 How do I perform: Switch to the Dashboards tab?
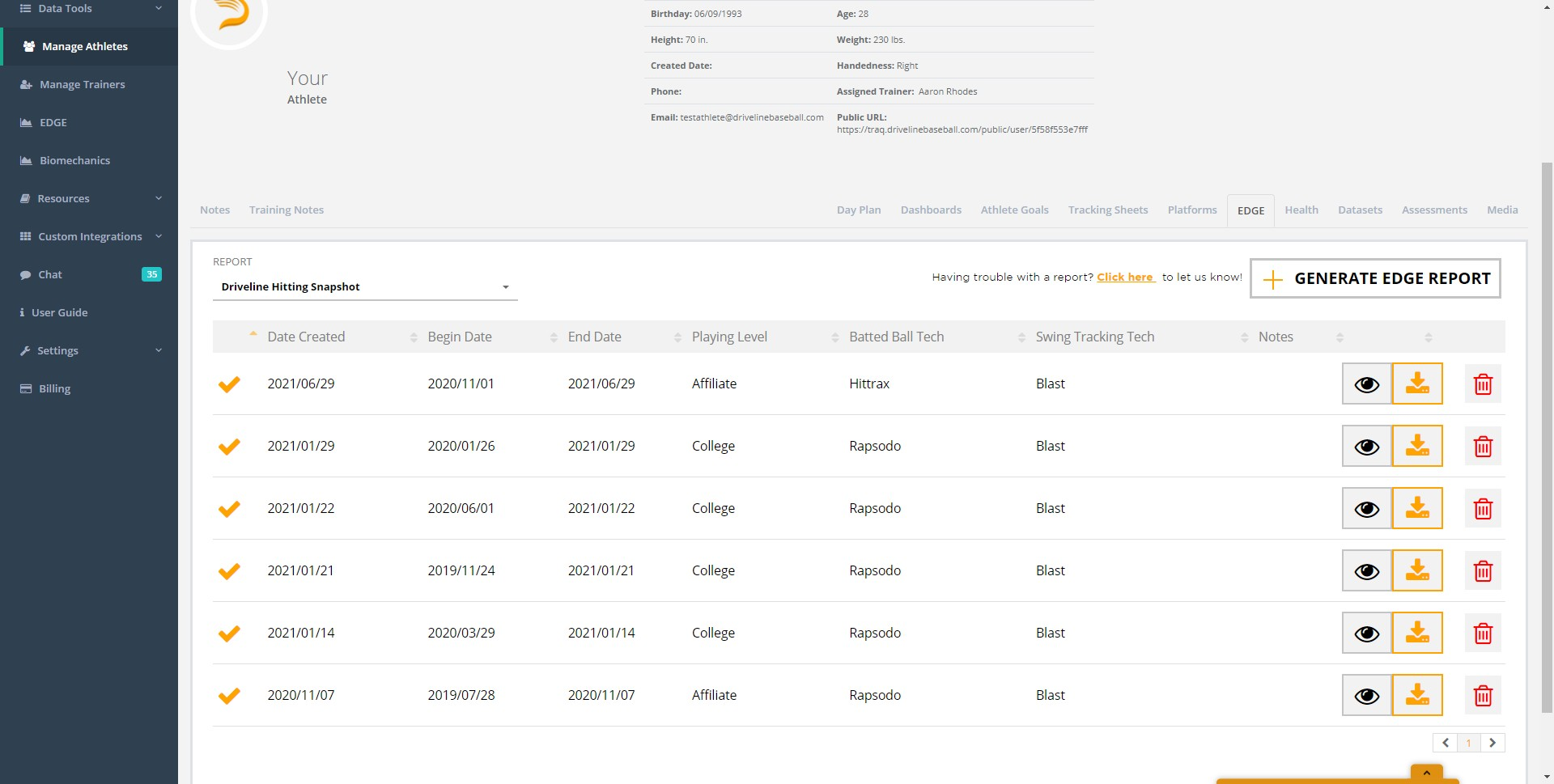(x=931, y=210)
